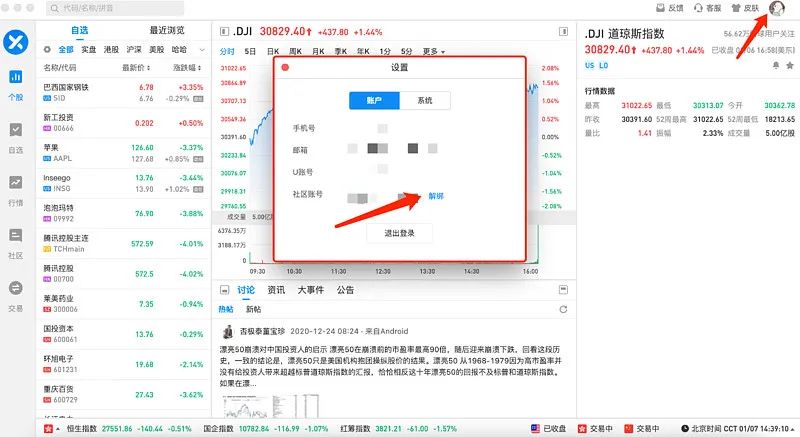800x437 pixels.
Task: Close the 设置 dialog with red dot
Action: click(x=285, y=67)
